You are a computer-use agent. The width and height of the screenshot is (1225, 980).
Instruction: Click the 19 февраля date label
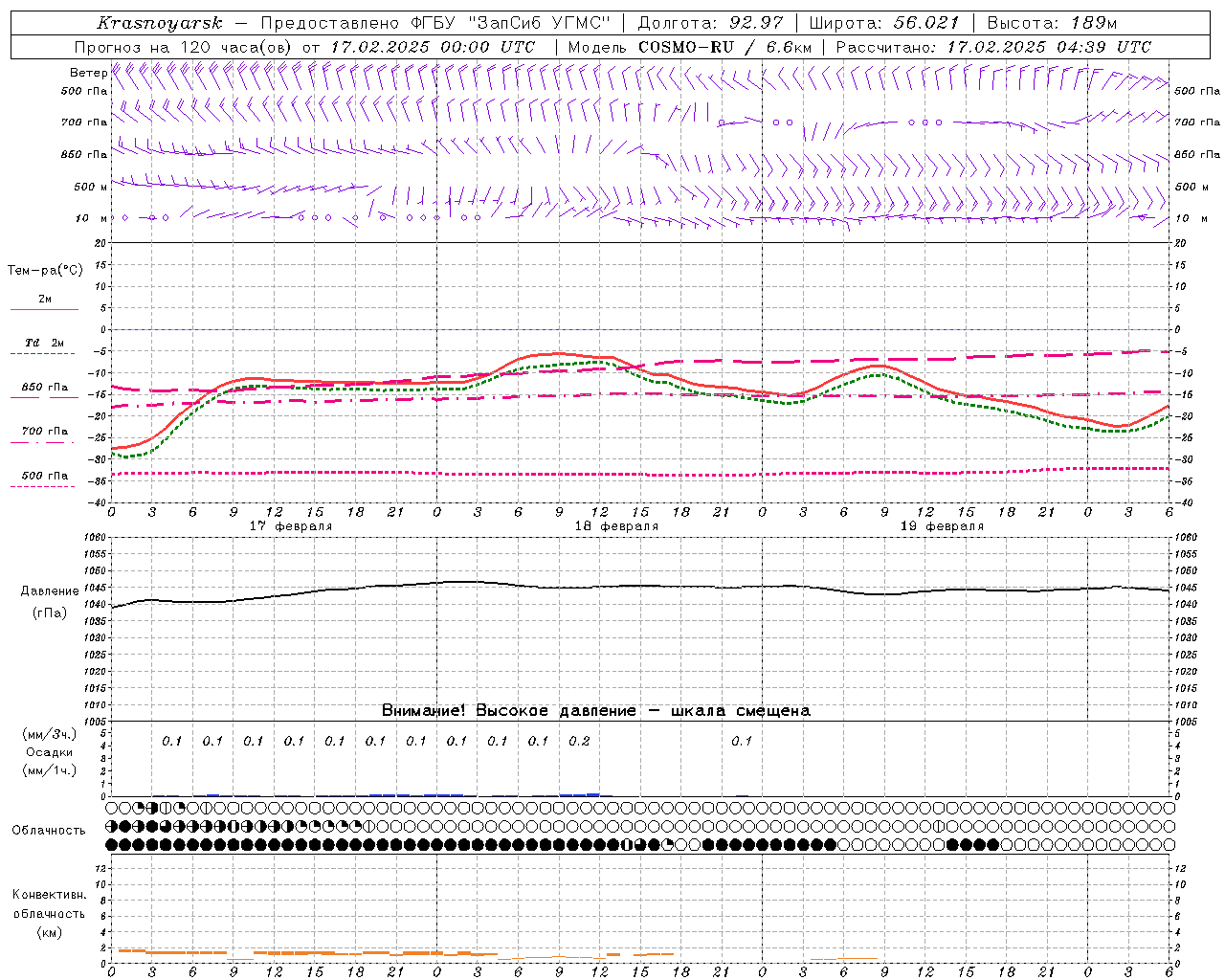point(942,526)
